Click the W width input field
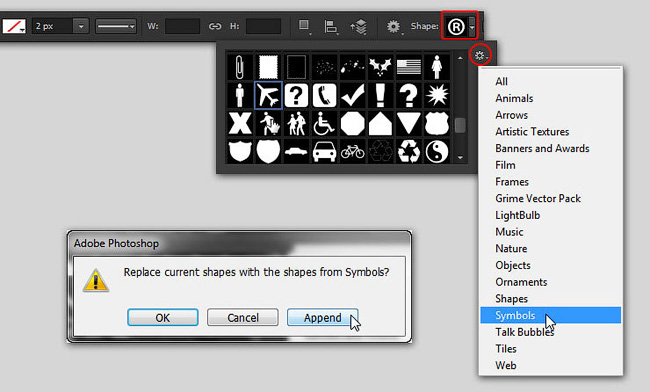Screen dimensions: 650x392 pyautogui.click(x=182, y=27)
